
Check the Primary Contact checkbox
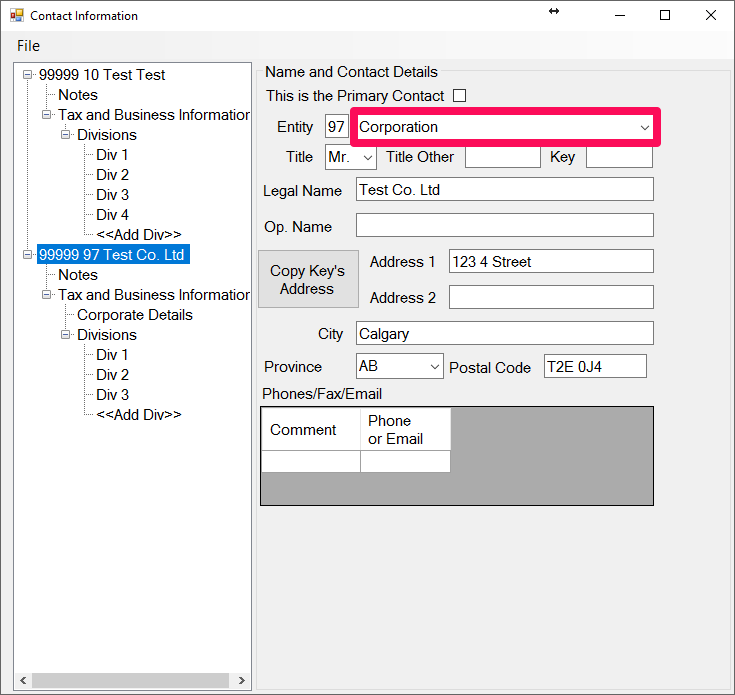[460, 96]
